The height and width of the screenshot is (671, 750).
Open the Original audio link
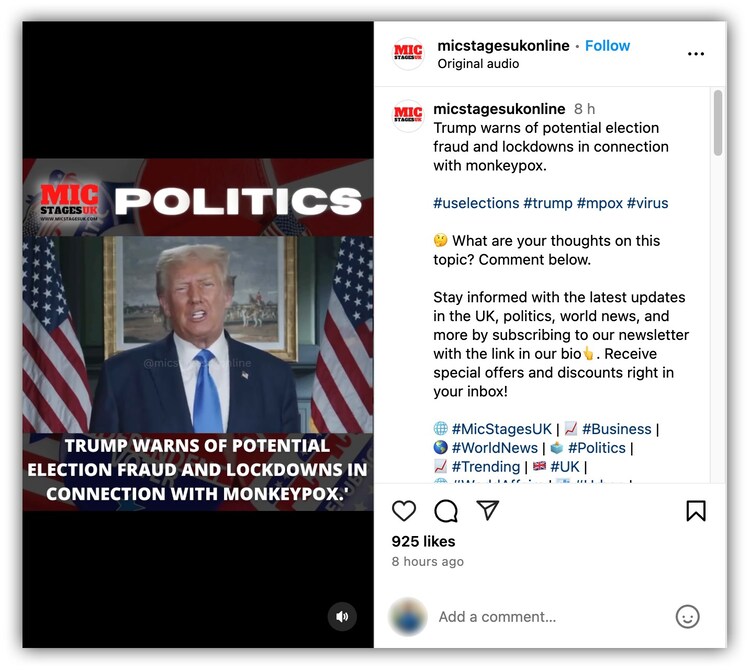[x=478, y=64]
